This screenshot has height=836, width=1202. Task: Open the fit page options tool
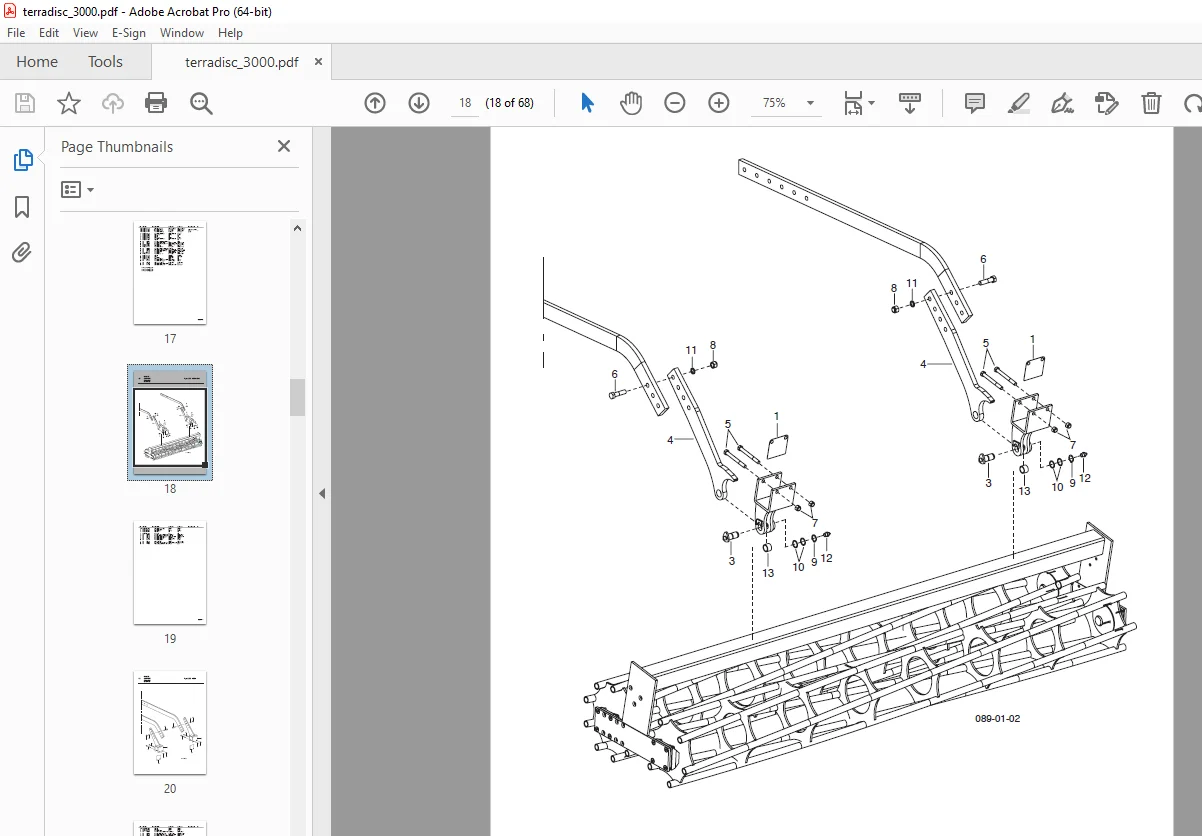[858, 103]
